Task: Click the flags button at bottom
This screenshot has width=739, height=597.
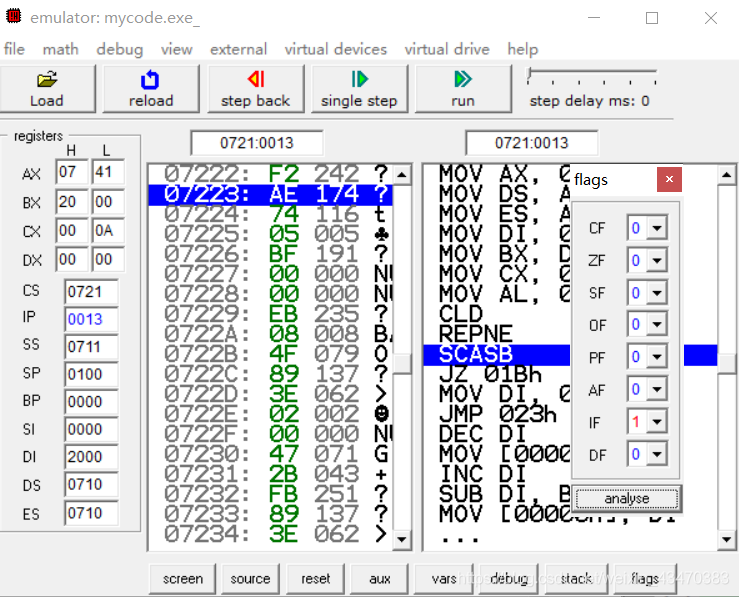Action: (645, 579)
